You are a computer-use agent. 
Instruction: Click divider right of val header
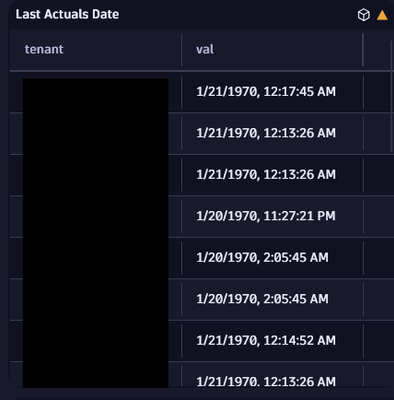tap(363, 50)
